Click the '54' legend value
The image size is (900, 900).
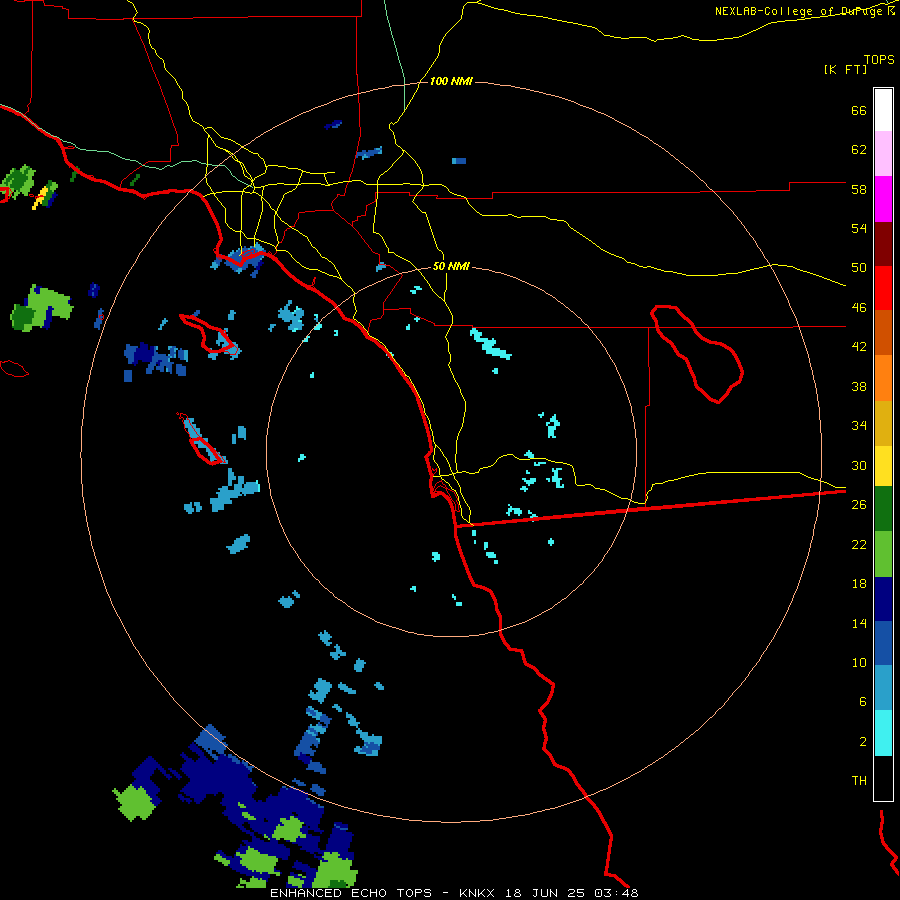click(859, 228)
